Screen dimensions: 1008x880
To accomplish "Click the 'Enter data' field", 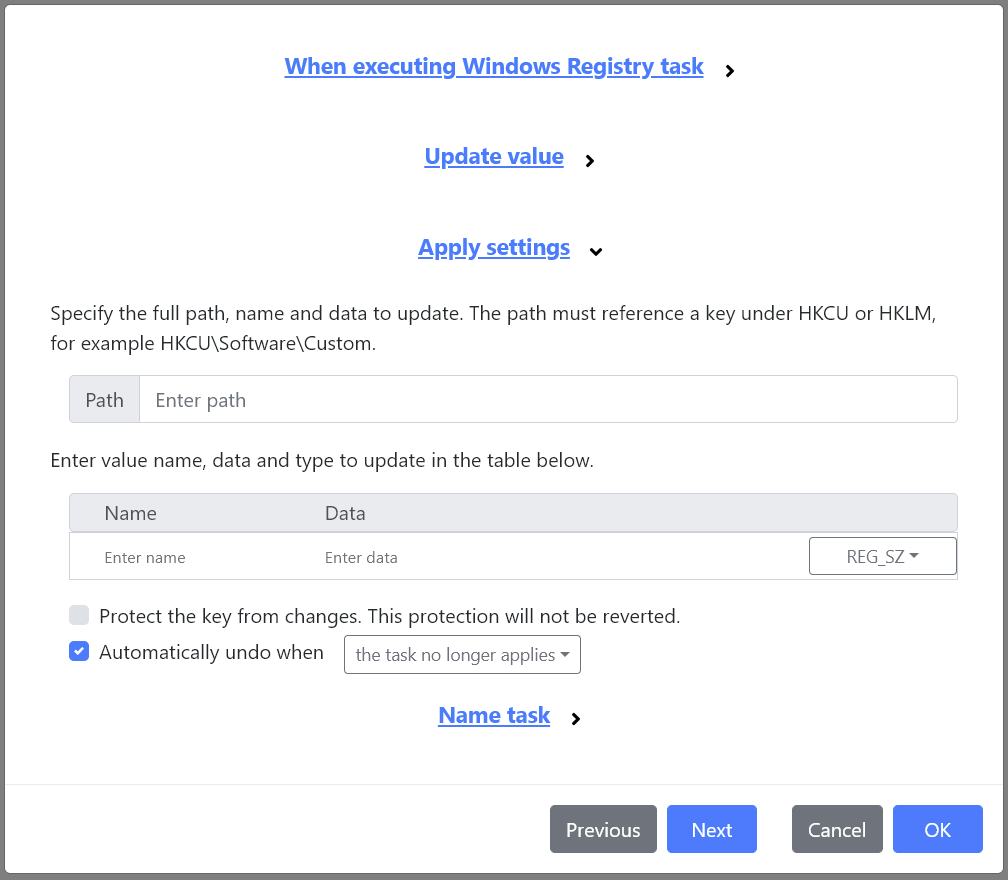I will click(450, 557).
